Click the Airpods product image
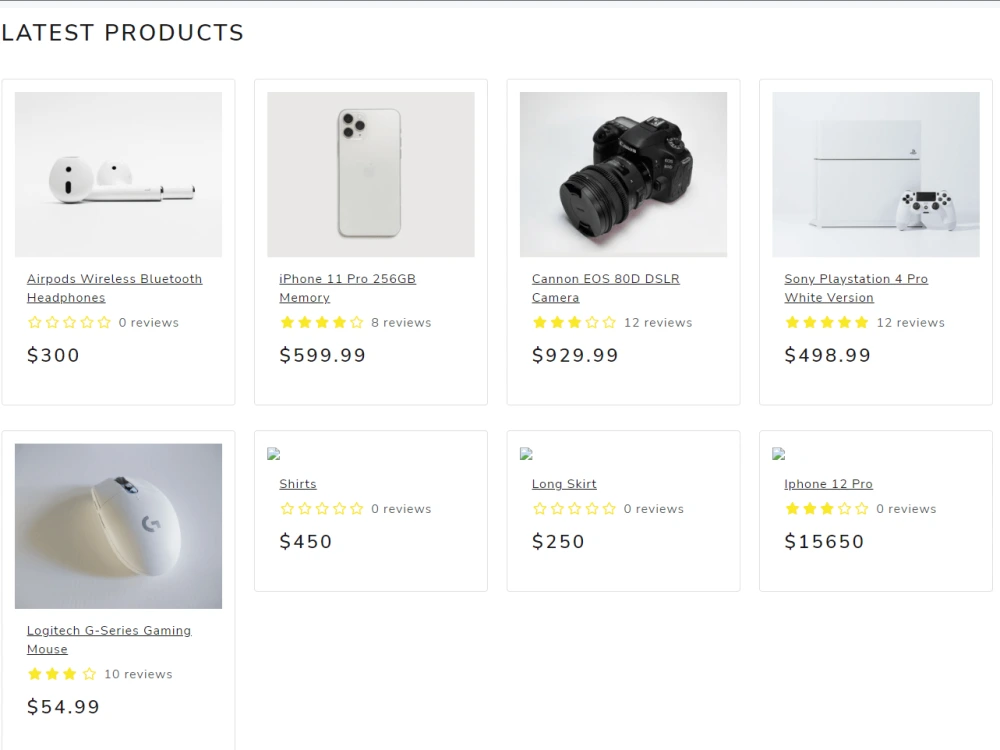This screenshot has width=1000, height=750. (x=119, y=175)
